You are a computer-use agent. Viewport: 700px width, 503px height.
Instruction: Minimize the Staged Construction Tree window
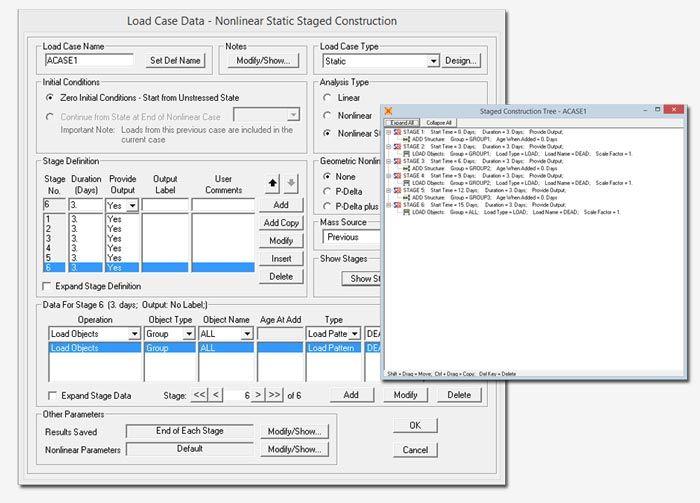coord(645,110)
